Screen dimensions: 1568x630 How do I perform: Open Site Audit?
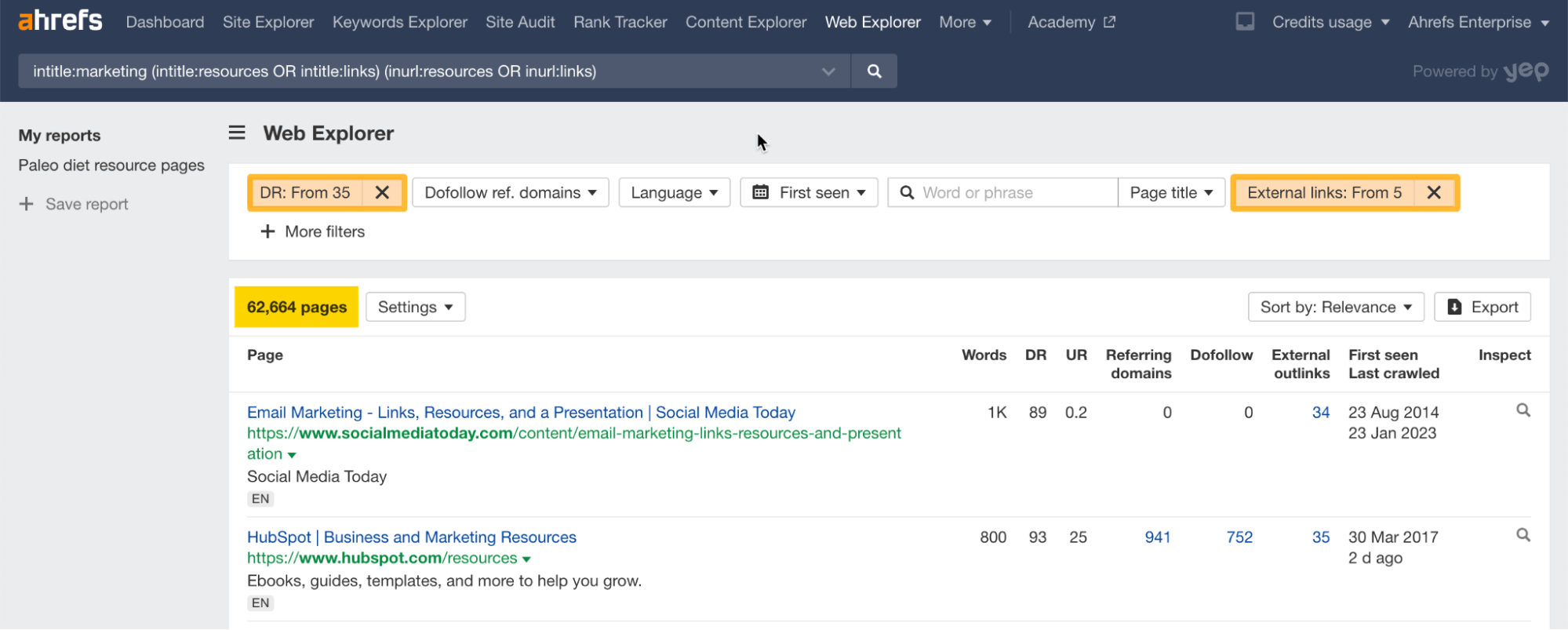point(520,22)
